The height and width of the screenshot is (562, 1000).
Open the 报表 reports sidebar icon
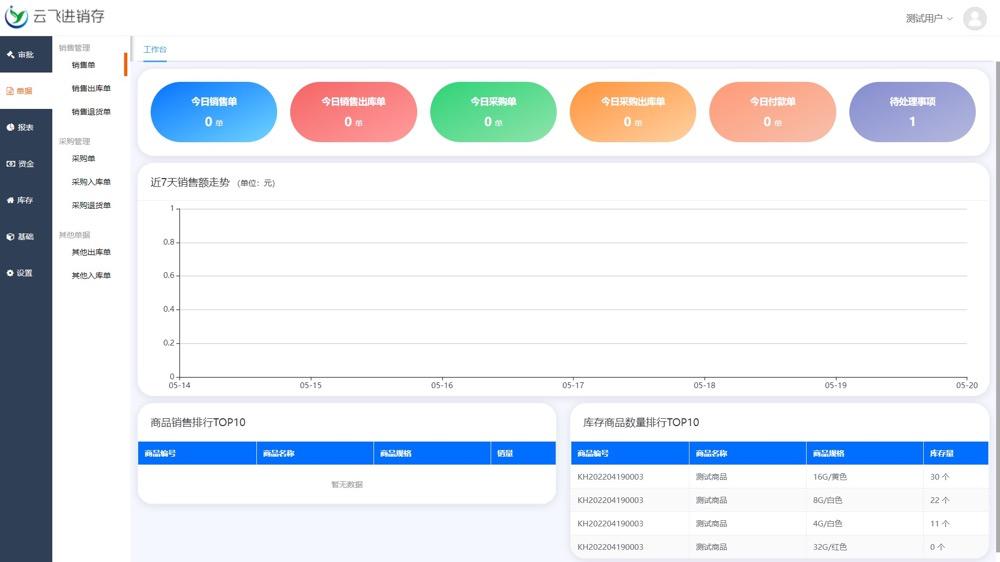pos(11,127)
